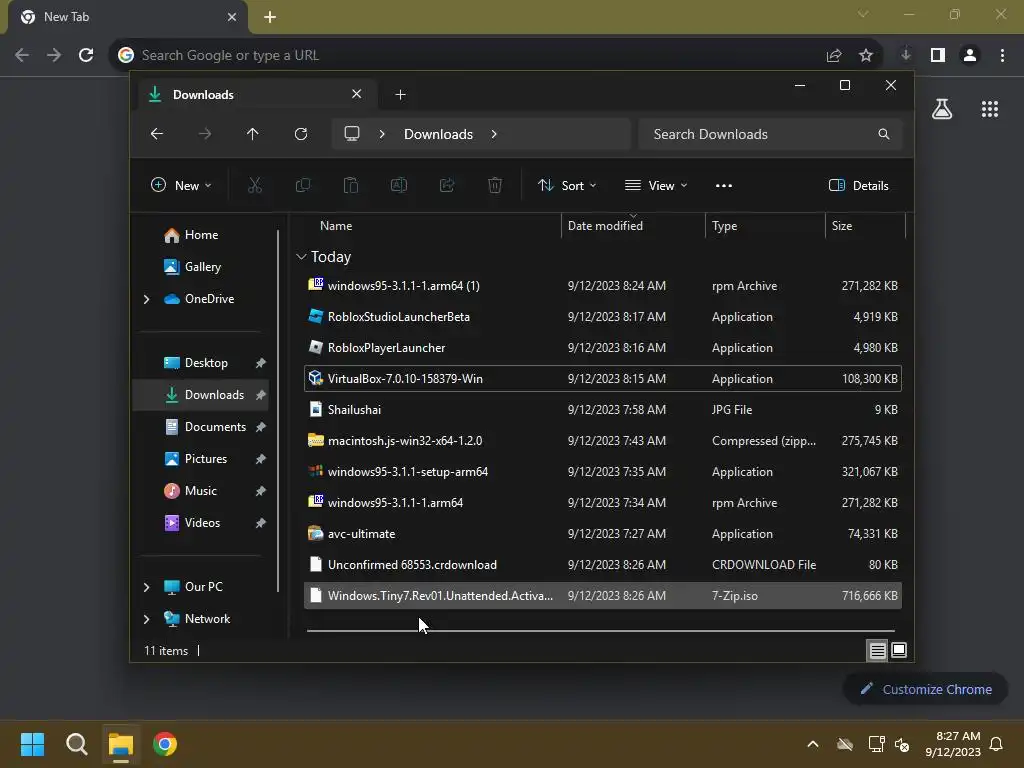Open Chrome three-dot menu
The width and height of the screenshot is (1024, 768).
[1002, 55]
